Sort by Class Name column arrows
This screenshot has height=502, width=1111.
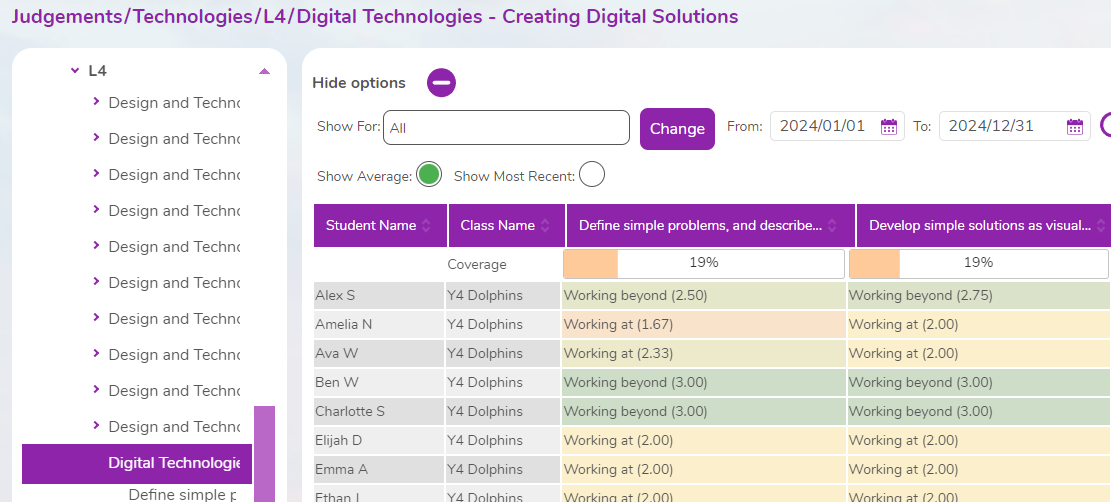click(545, 226)
